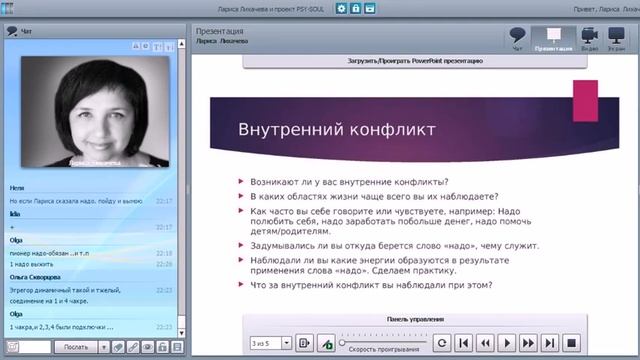Click the lock icon in the top bar
Image resolution: width=640 pixels, height=360 pixels.
coord(356,8)
